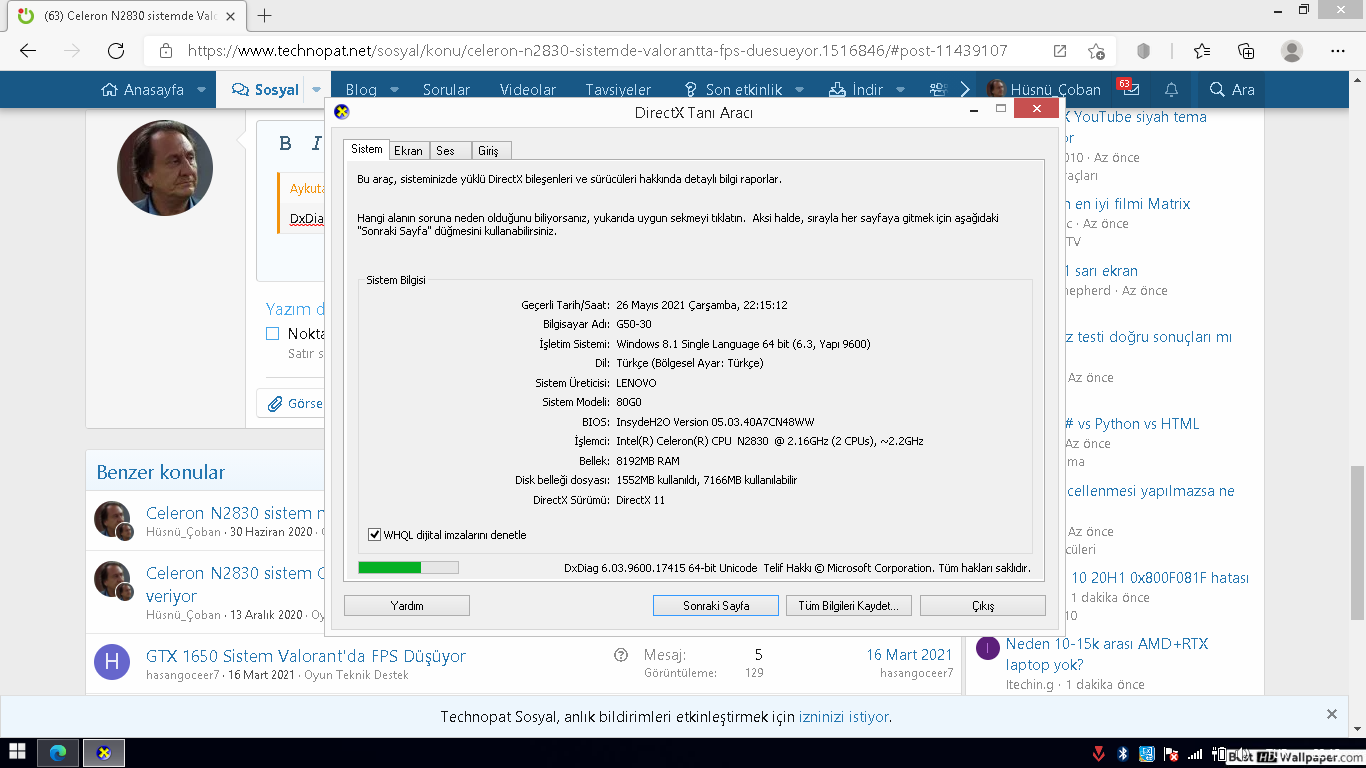Viewport: 1366px width, 768px height.
Task: Click the Tüm Bilgileri Kaydet button
Action: (848, 605)
